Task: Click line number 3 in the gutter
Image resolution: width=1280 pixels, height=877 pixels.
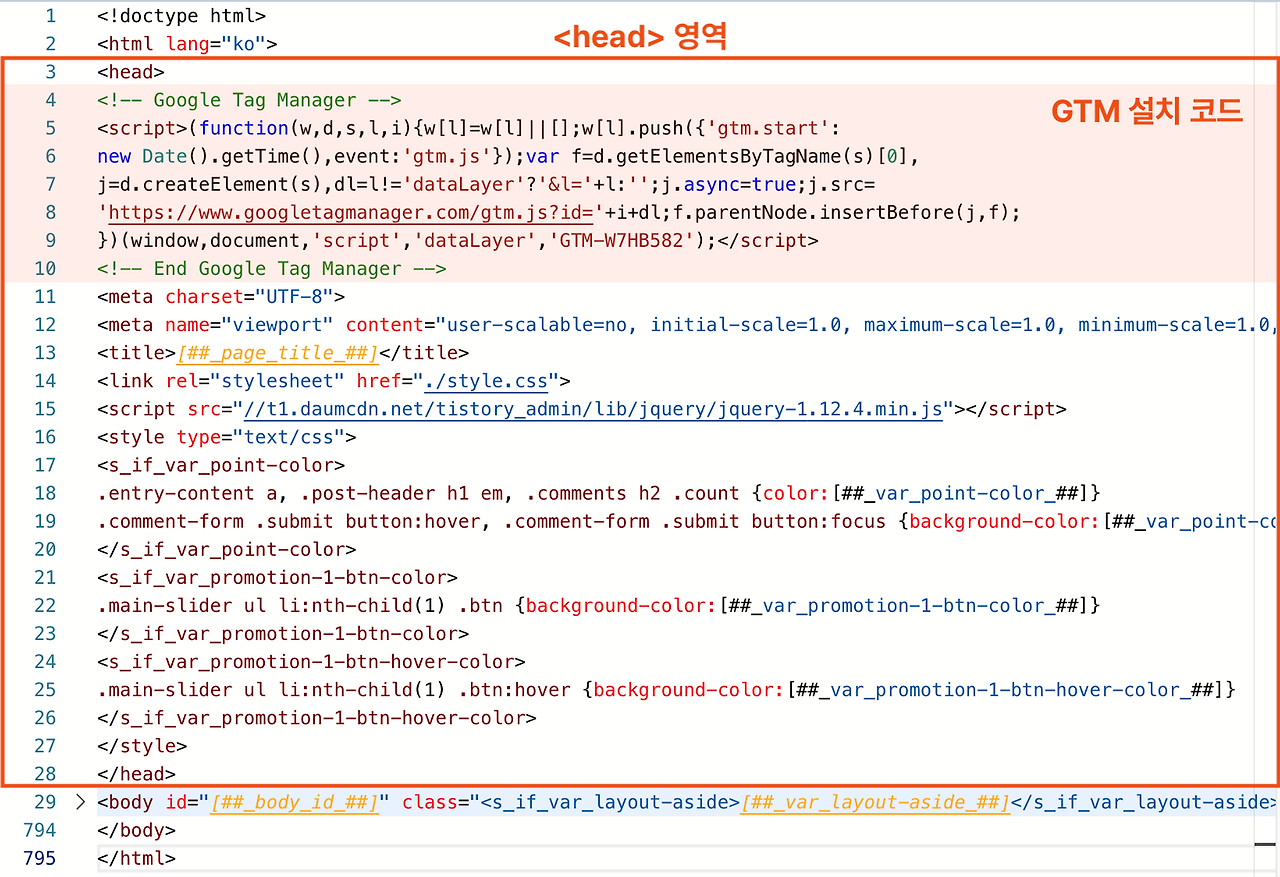Action: coord(50,72)
